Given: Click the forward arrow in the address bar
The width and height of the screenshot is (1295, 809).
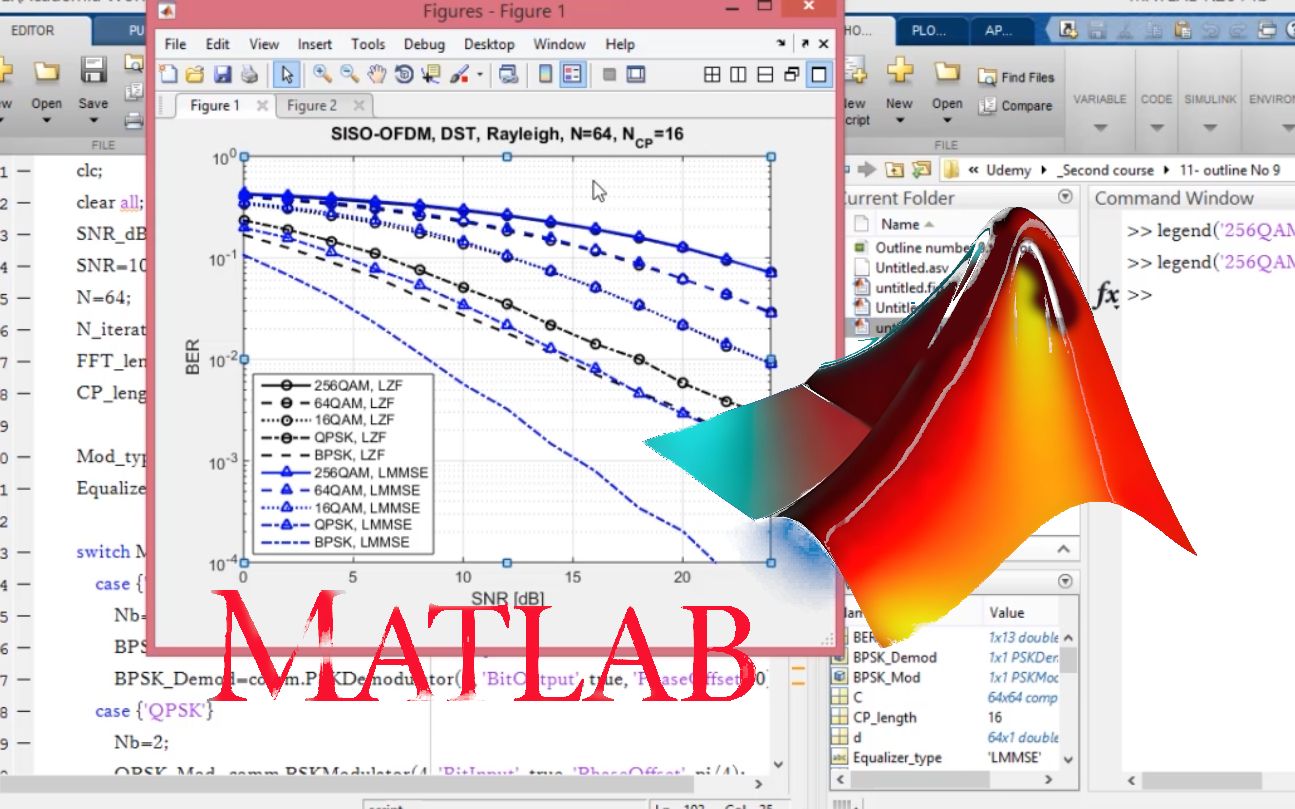Looking at the screenshot, I should 868,169.
